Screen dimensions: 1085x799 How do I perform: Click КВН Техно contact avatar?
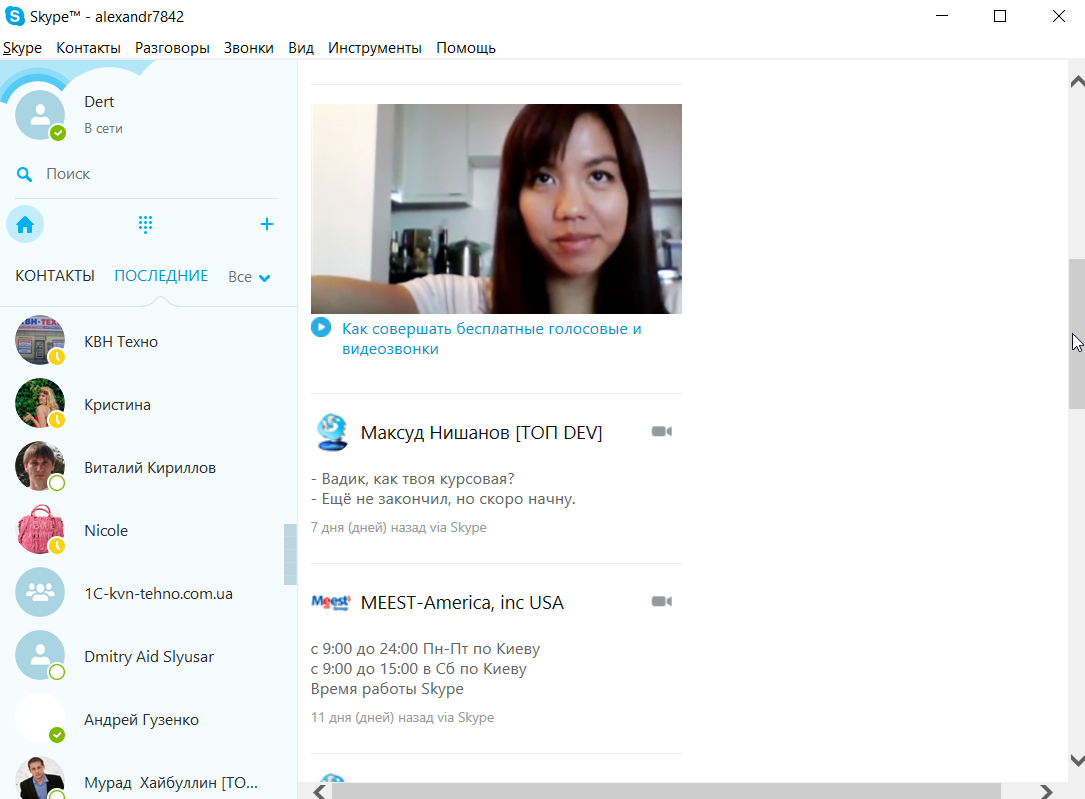[x=40, y=340]
